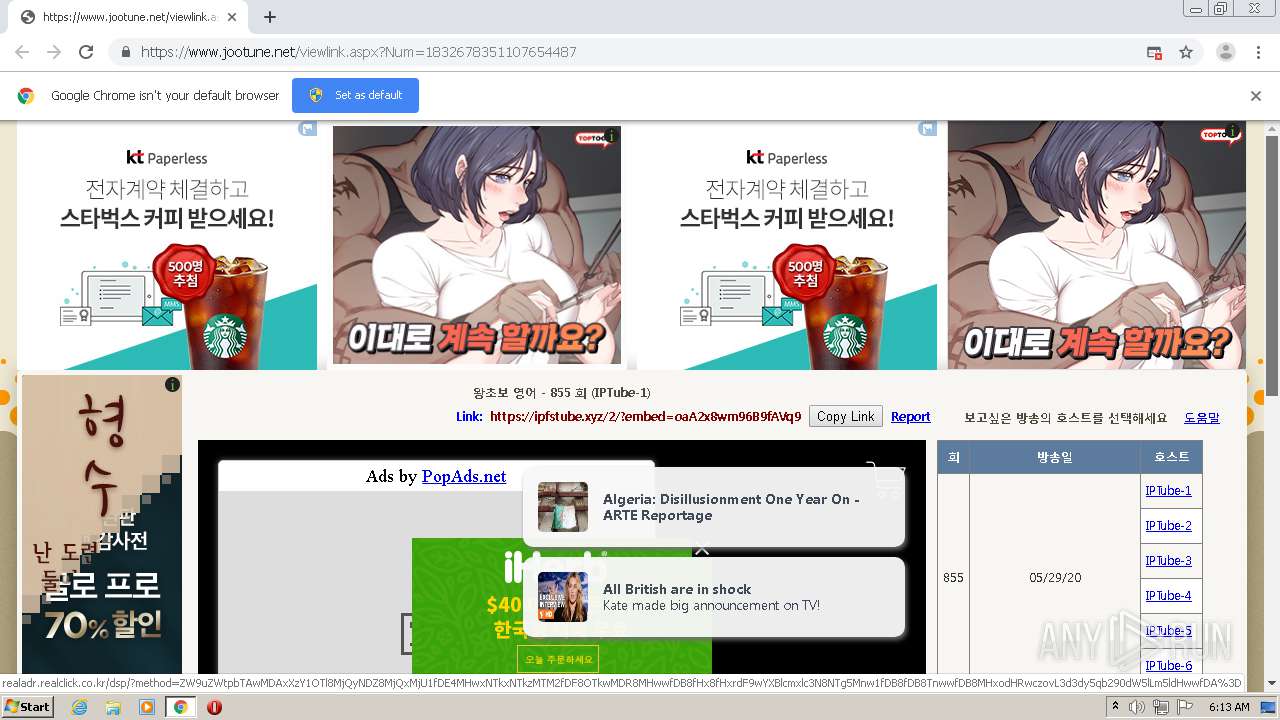Screen dimensions: 1280x720
Task: Click the red stop-sign taskbar icon
Action: (x=214, y=707)
